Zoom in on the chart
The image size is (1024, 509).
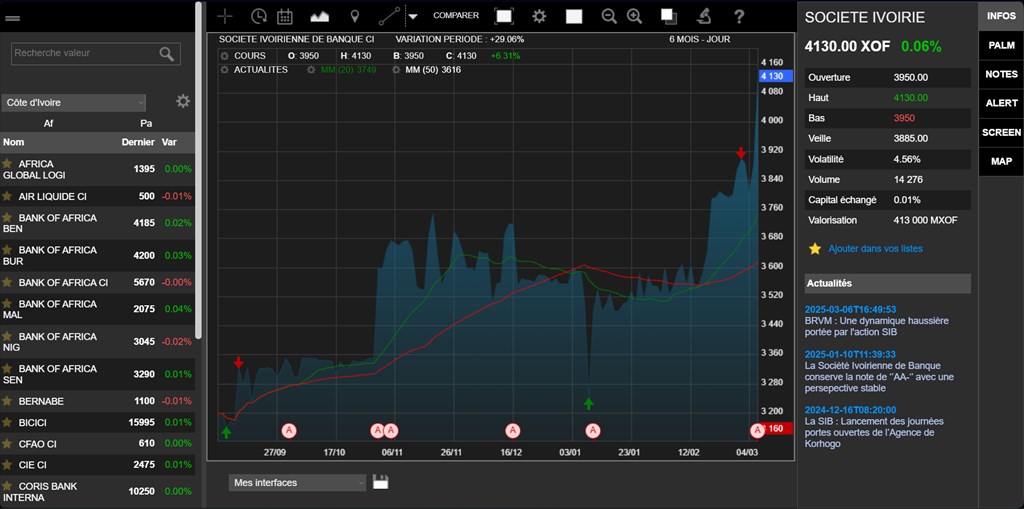coord(634,16)
